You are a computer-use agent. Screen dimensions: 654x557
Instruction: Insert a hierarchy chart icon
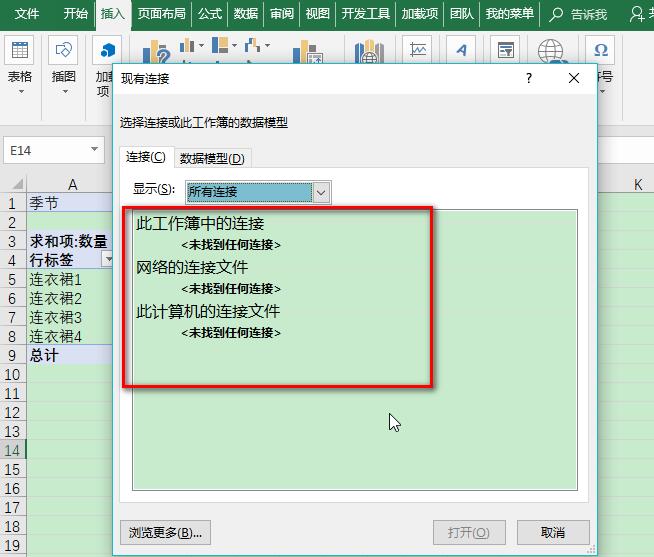coord(220,45)
